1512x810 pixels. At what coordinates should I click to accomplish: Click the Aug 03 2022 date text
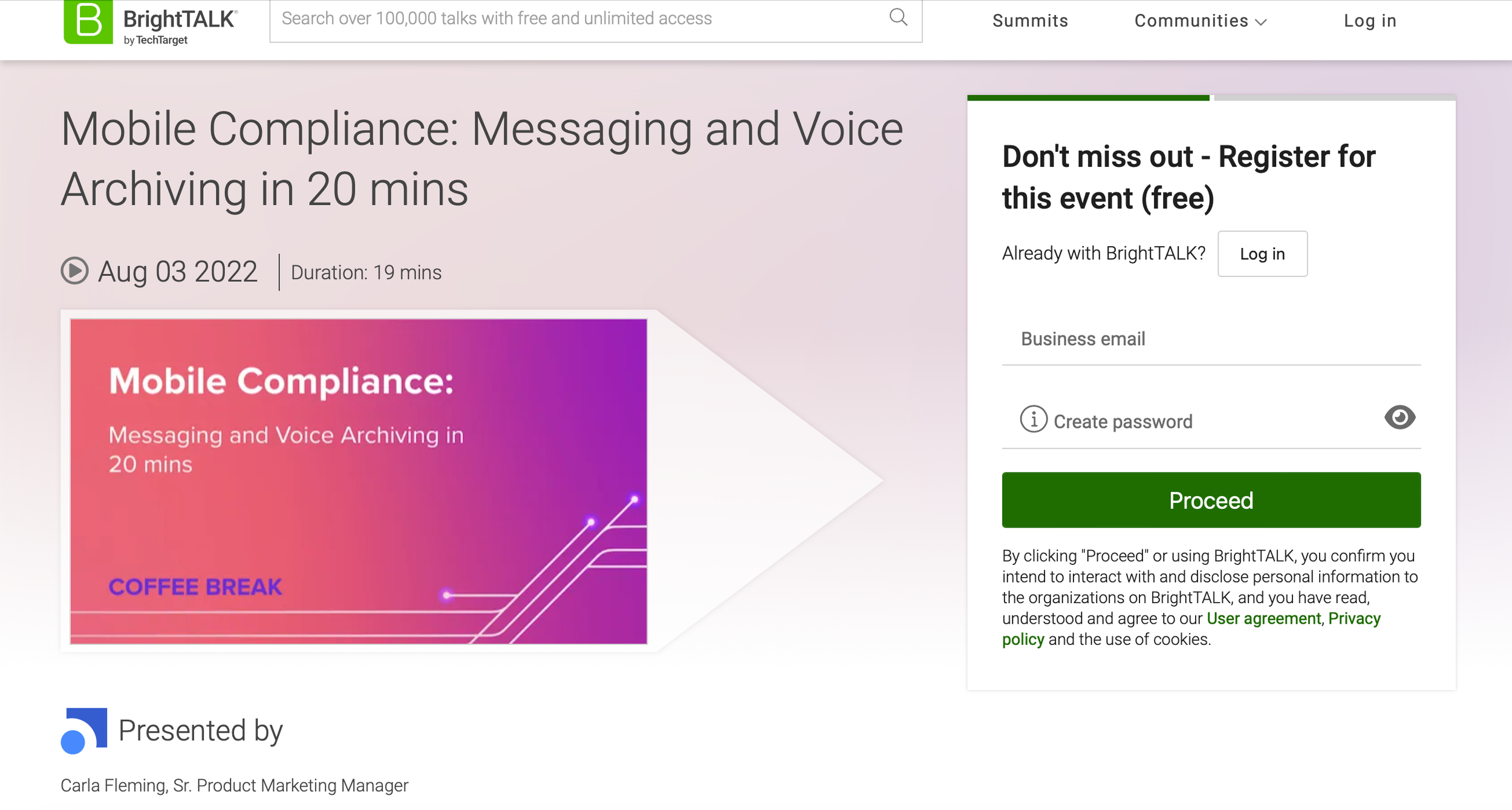pyautogui.click(x=178, y=272)
